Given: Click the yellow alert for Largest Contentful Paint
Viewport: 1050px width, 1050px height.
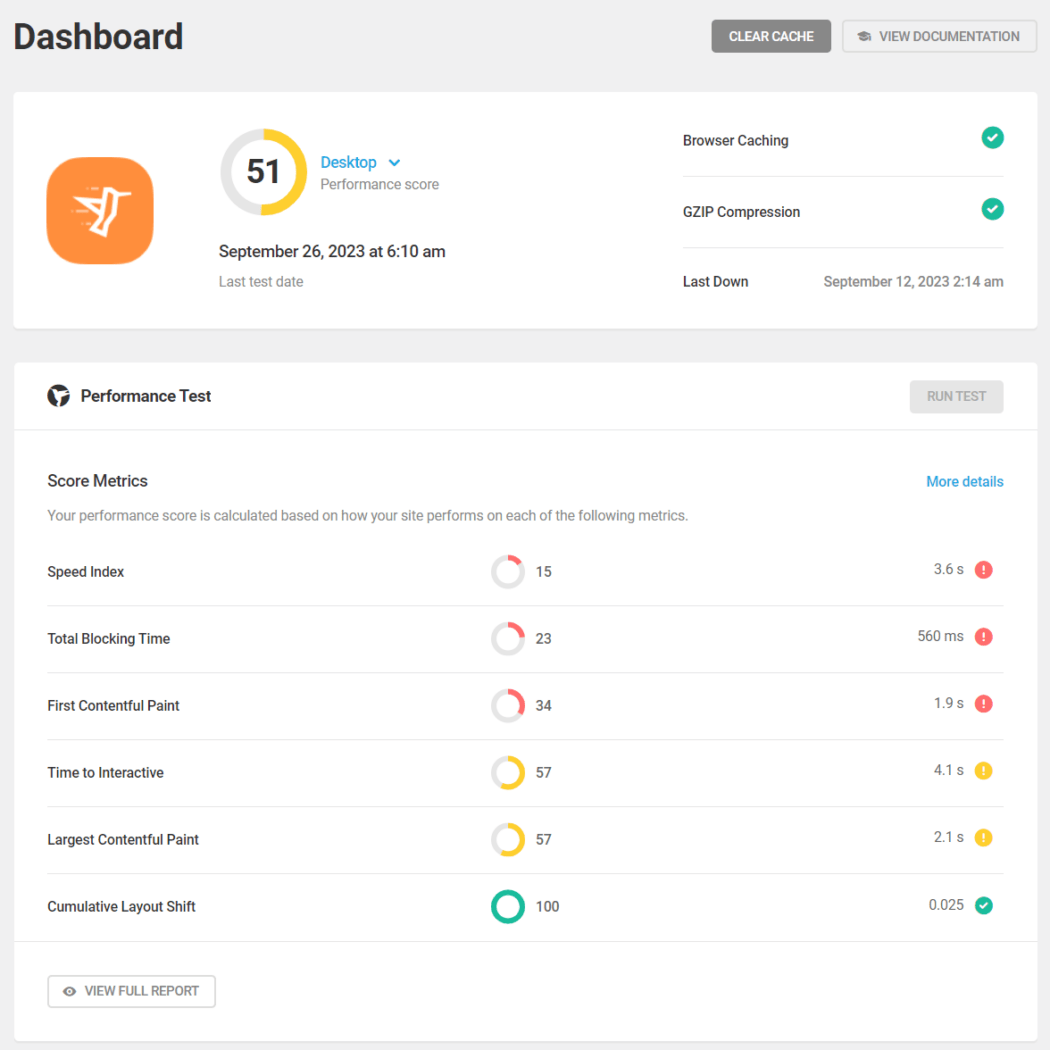Looking at the screenshot, I should point(983,837).
